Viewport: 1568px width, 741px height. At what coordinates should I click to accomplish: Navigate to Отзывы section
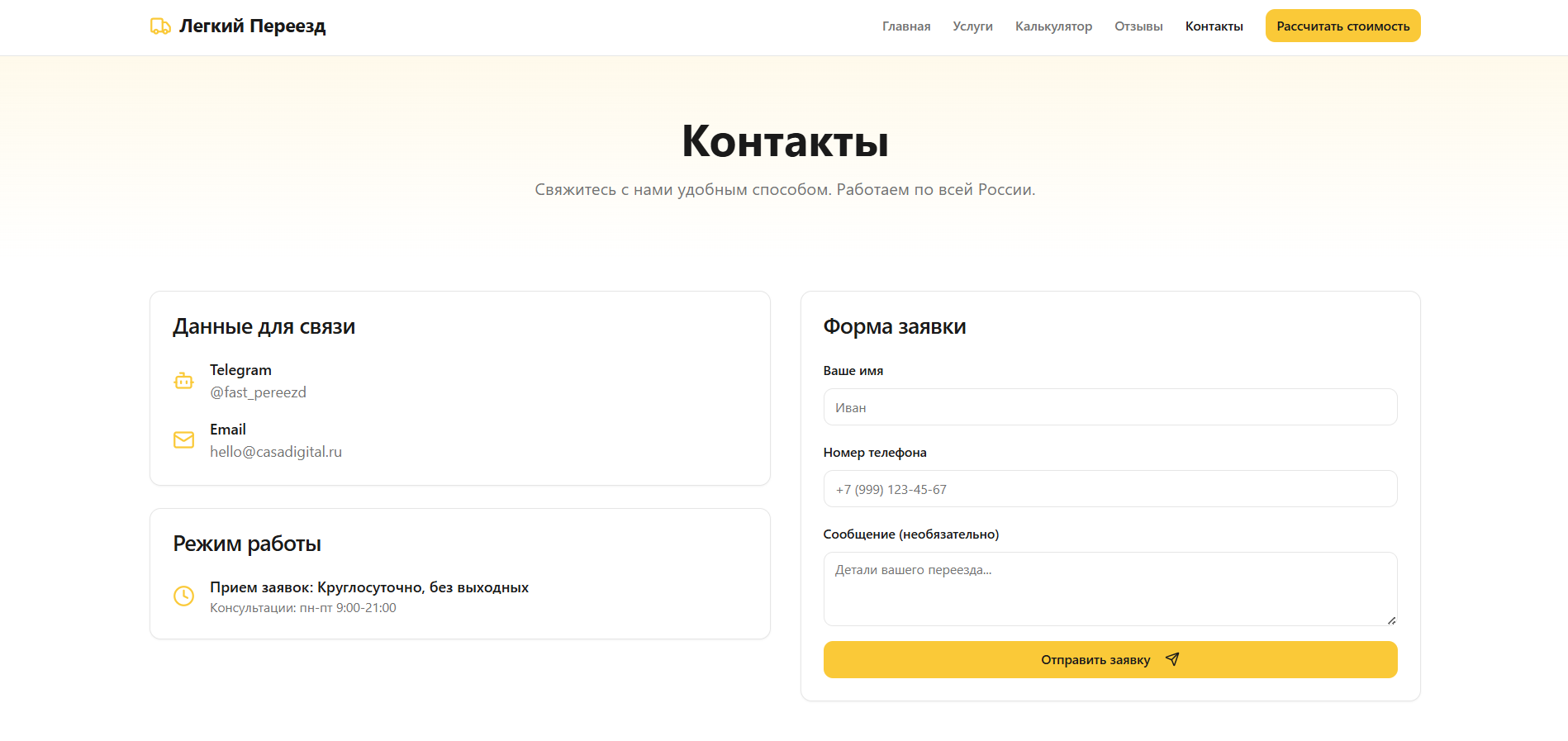point(1138,26)
